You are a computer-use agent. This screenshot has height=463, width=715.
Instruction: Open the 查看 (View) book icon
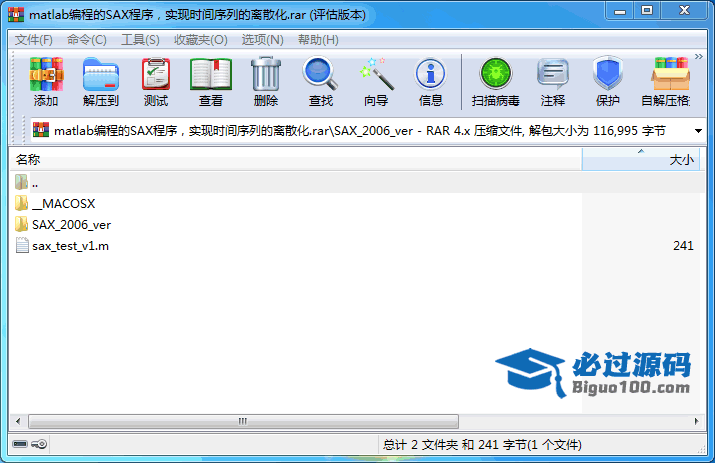[211, 74]
